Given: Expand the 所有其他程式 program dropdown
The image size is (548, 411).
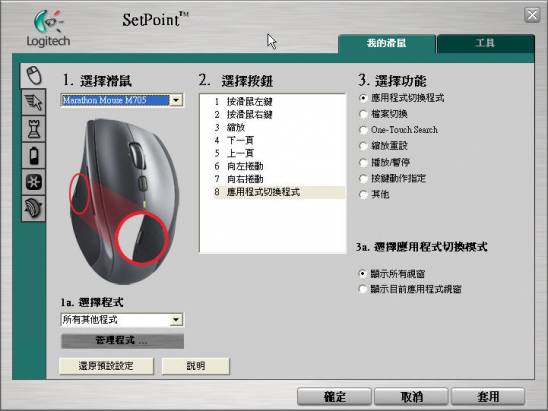Looking at the screenshot, I should click(x=176, y=319).
